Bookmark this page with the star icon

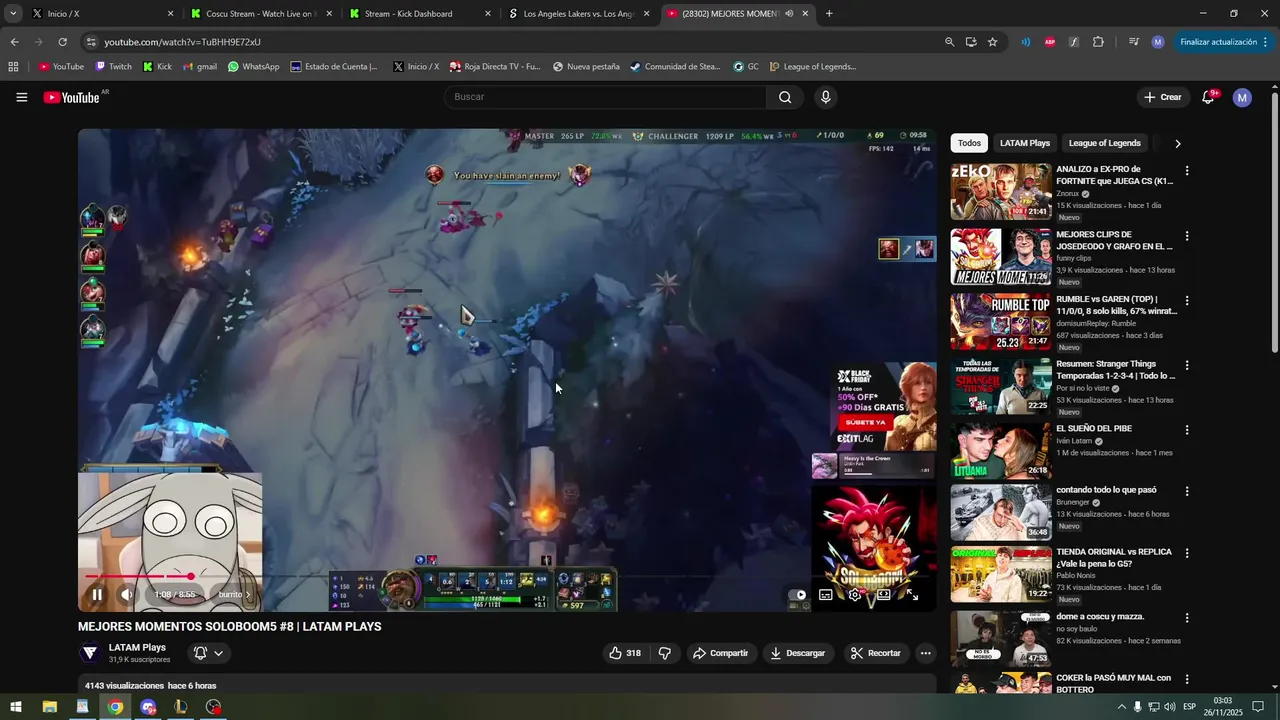992,42
